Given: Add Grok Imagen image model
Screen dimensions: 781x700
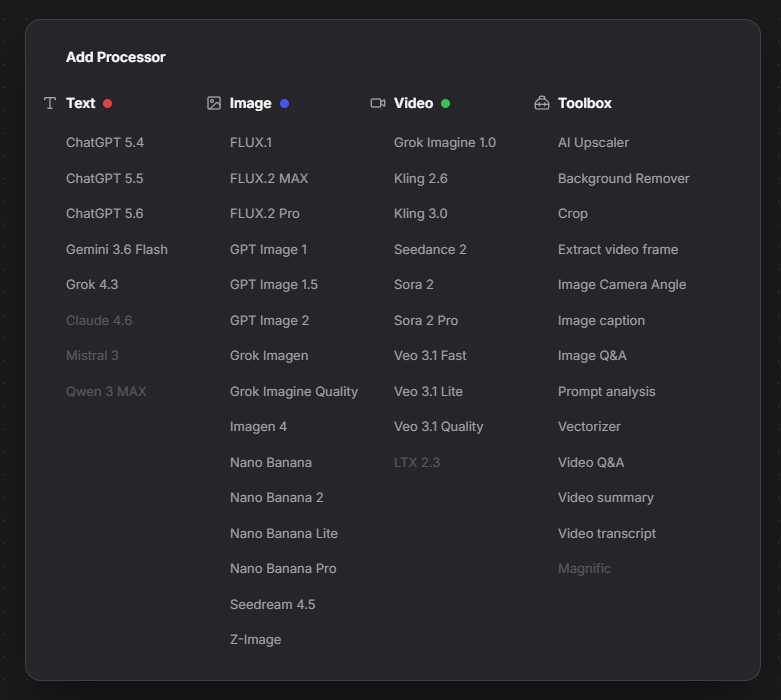Looking at the screenshot, I should point(269,355).
